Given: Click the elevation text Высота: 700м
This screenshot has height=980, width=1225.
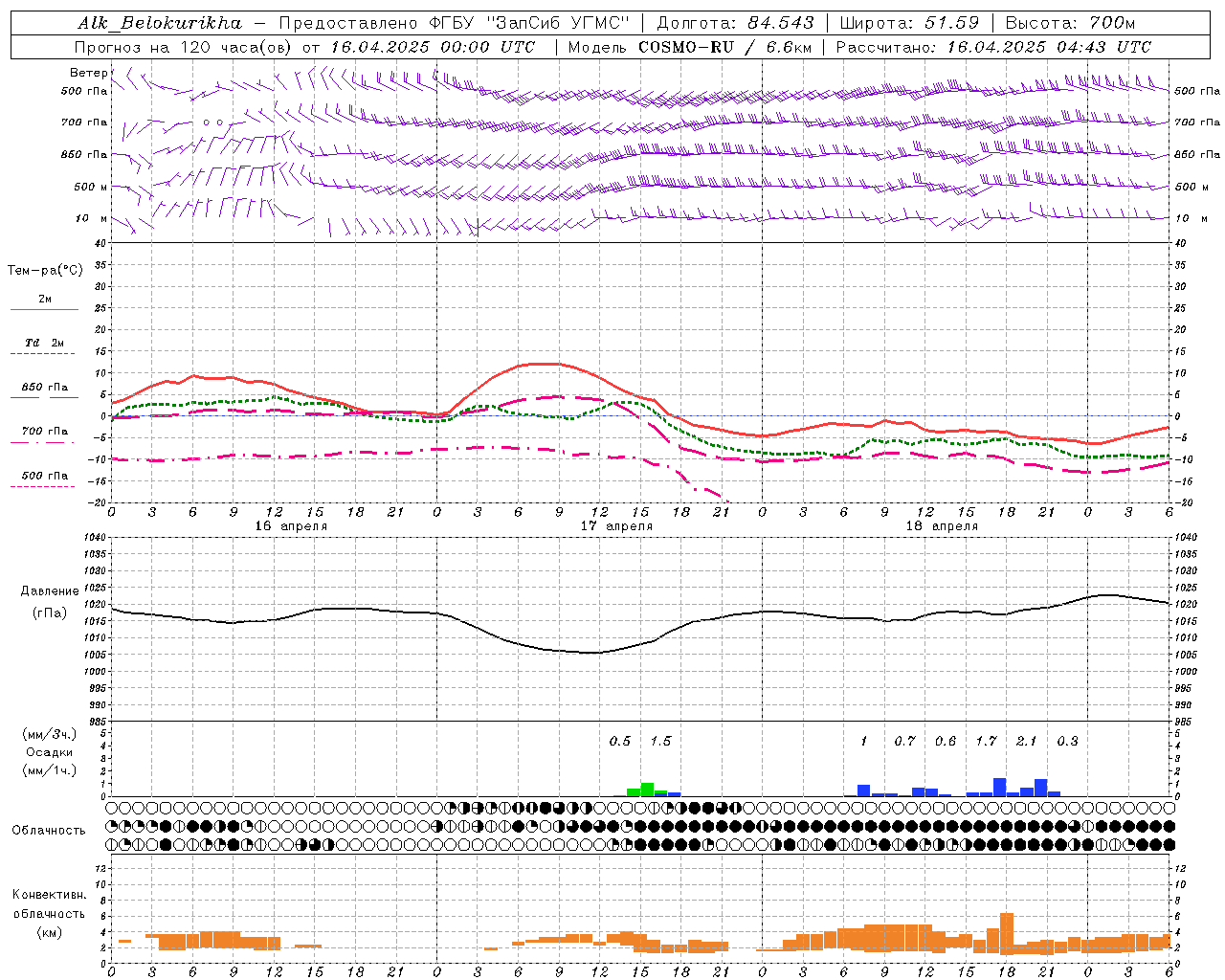Looking at the screenshot, I should tap(1070, 23).
